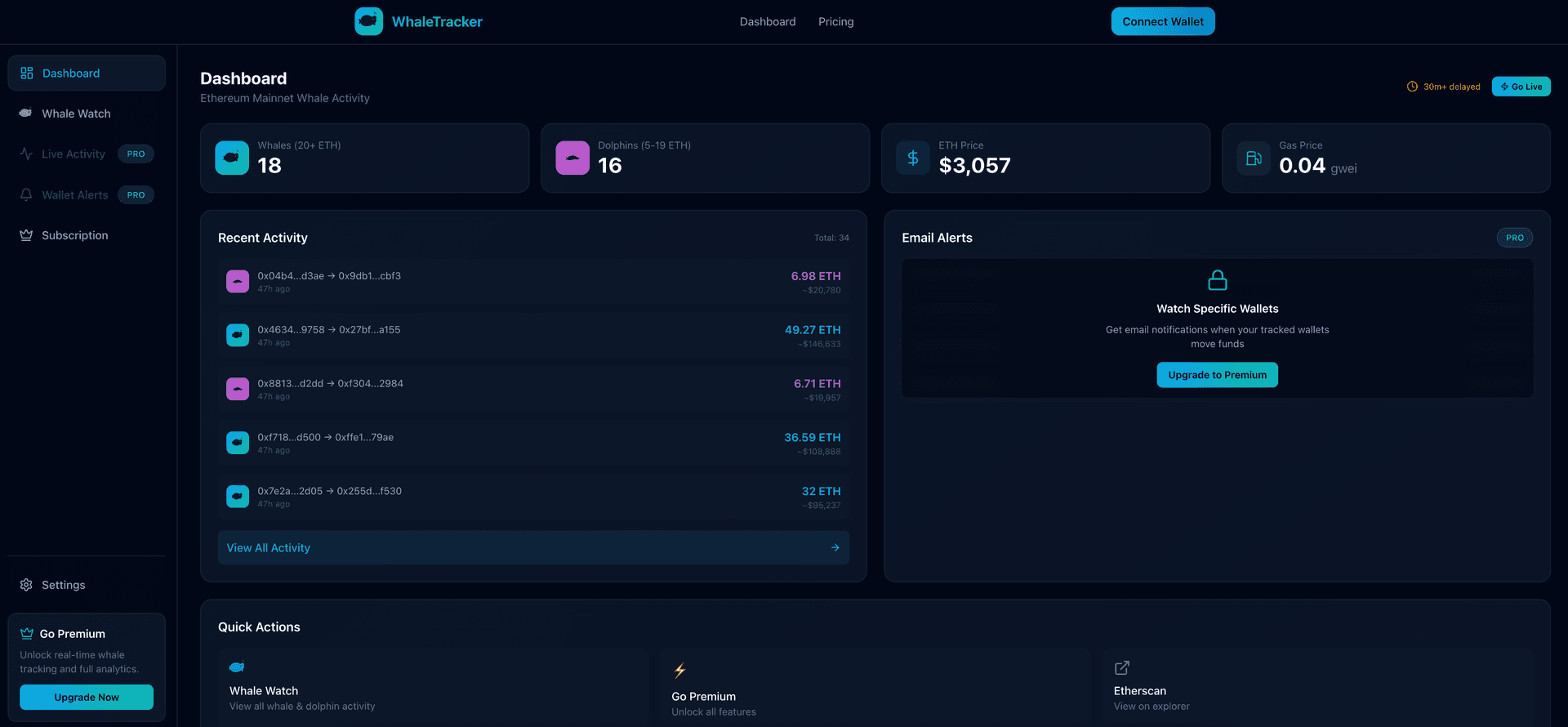The width and height of the screenshot is (1568, 727).
Task: Click the WhaleTracker logo icon
Action: coord(368,21)
